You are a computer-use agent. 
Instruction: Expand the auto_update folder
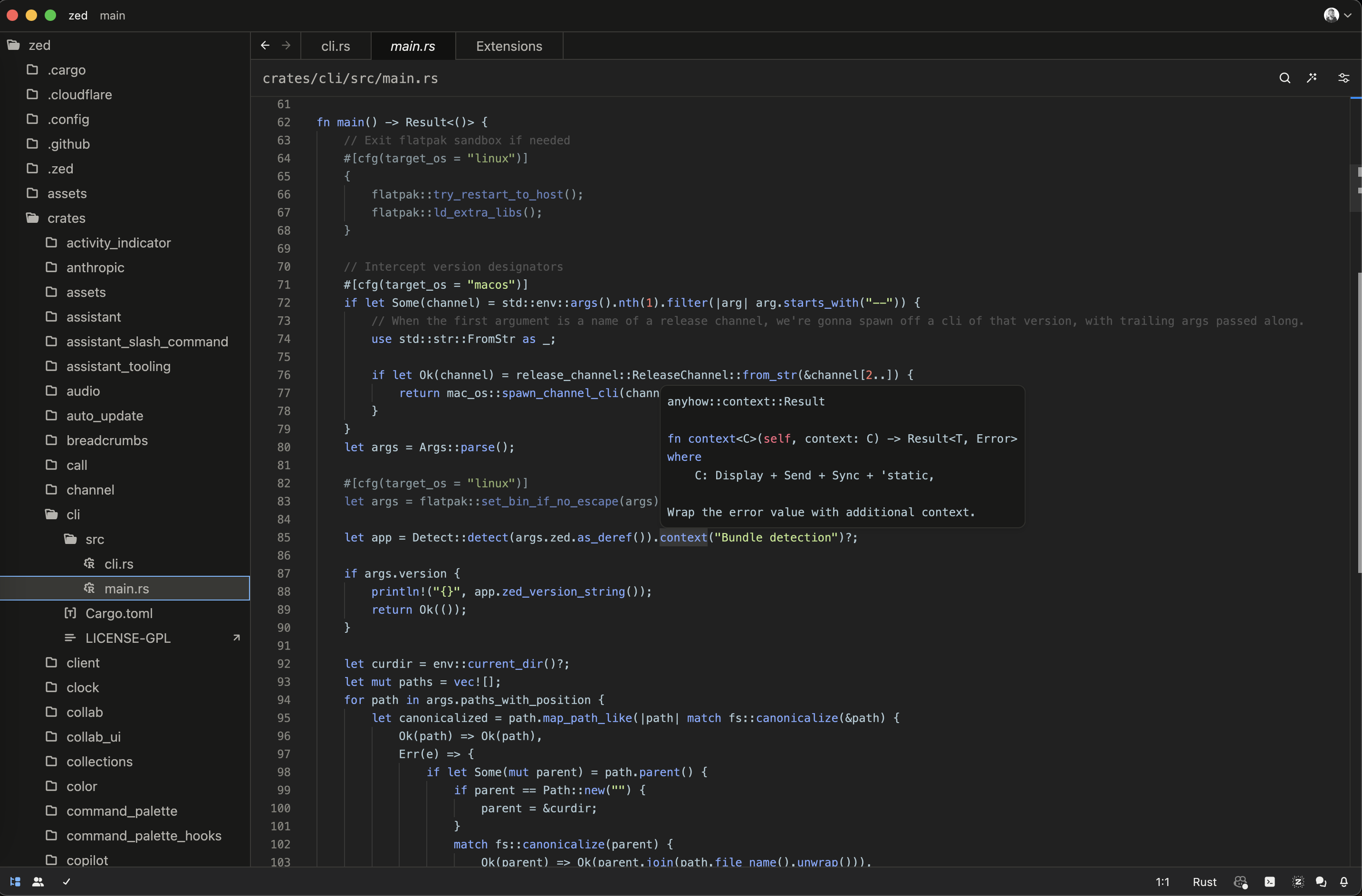point(125,415)
